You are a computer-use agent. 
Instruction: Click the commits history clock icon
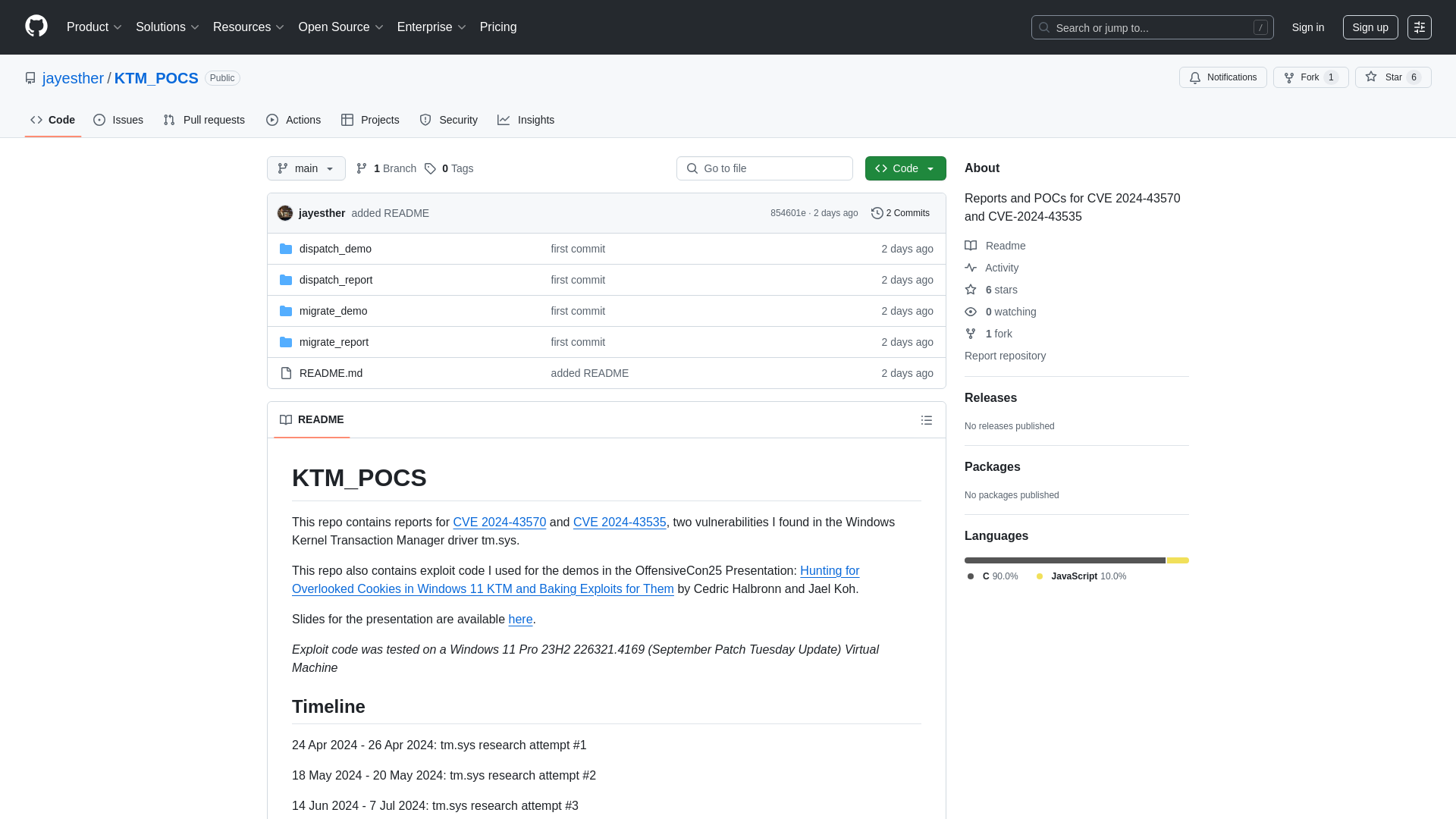coord(877,213)
